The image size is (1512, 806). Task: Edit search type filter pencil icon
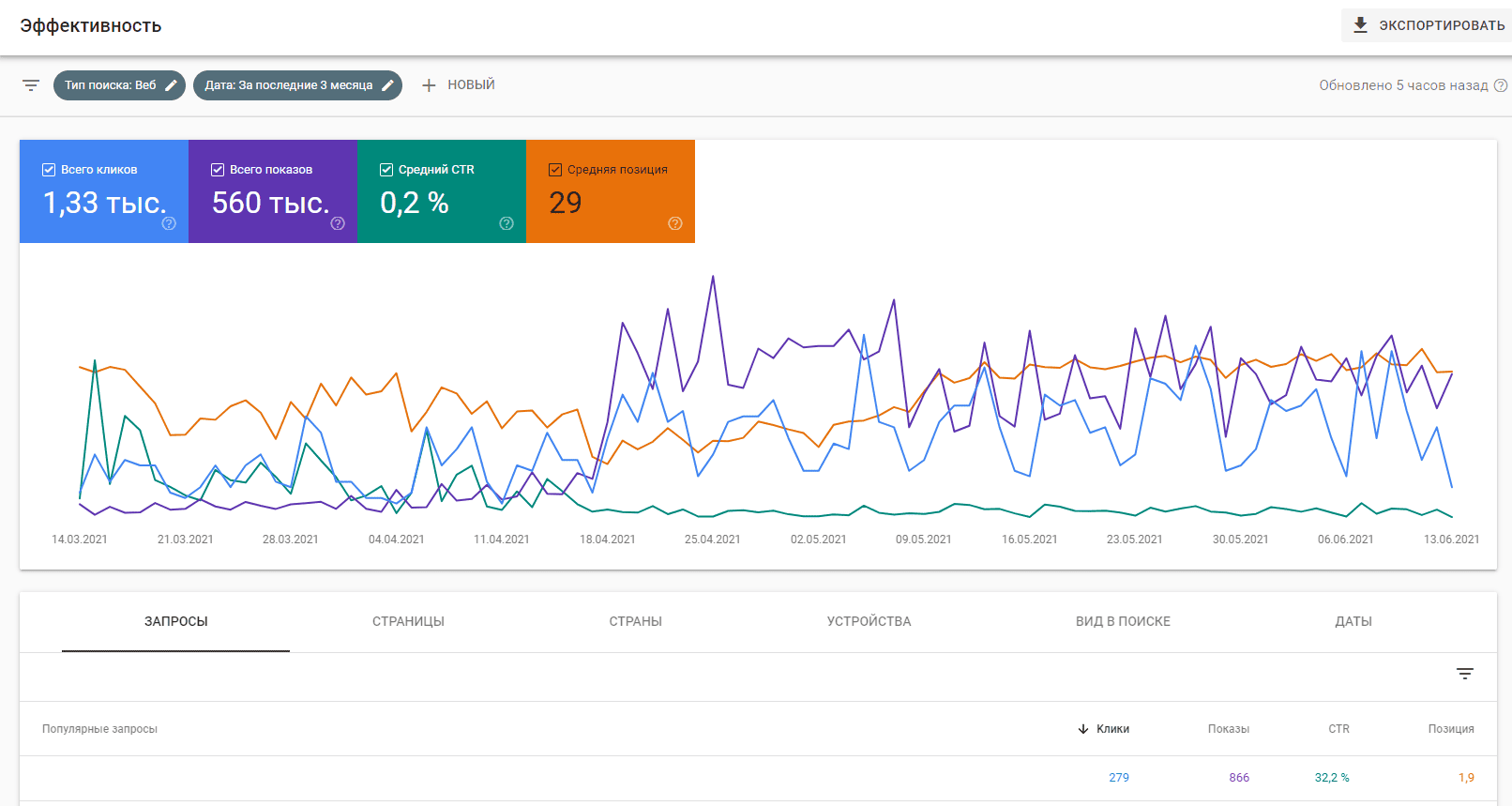tap(171, 85)
